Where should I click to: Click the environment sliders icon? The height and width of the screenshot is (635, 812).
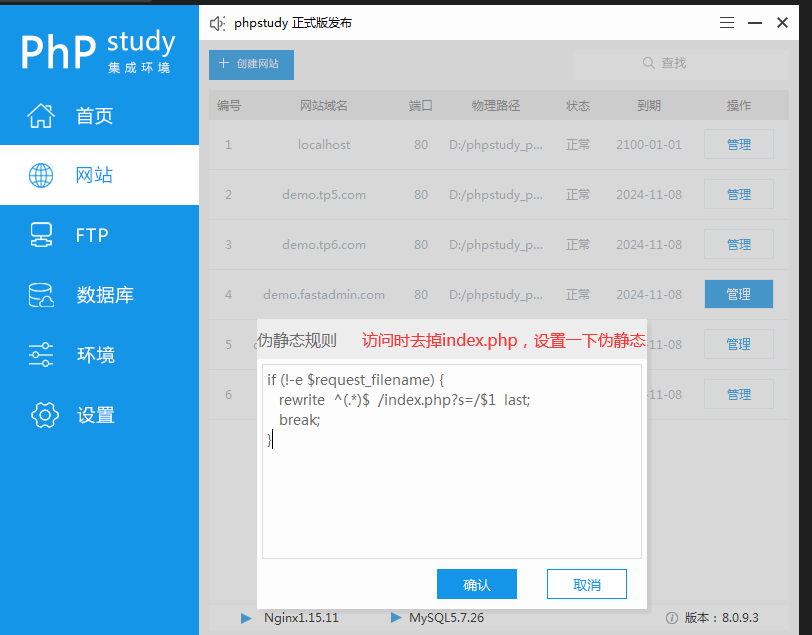pyautogui.click(x=41, y=355)
